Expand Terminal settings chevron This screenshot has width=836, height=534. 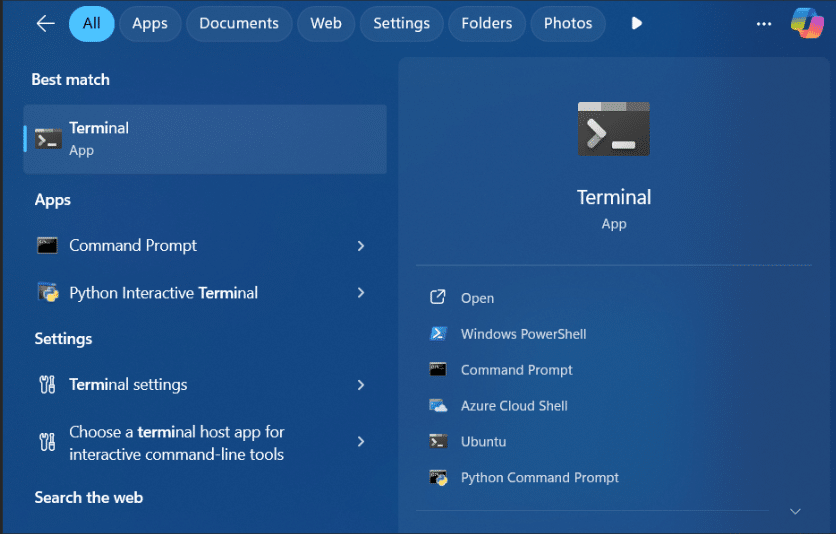pos(361,385)
